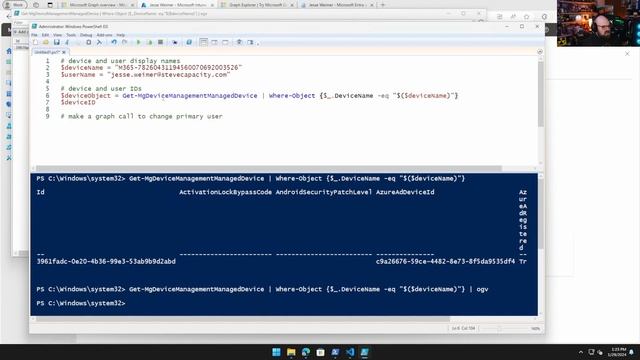Clear console pane icon in toolbar

99,42
